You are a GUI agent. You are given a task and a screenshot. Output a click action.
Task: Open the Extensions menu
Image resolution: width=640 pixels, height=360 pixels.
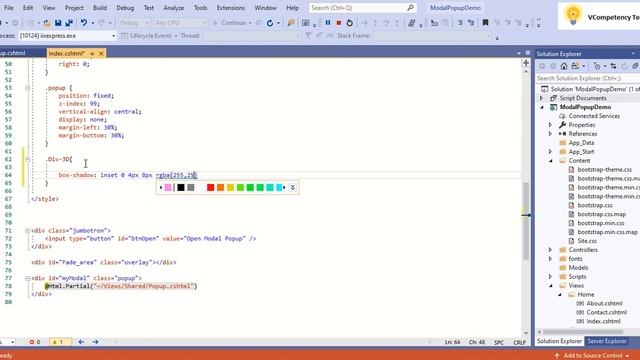tap(231, 8)
